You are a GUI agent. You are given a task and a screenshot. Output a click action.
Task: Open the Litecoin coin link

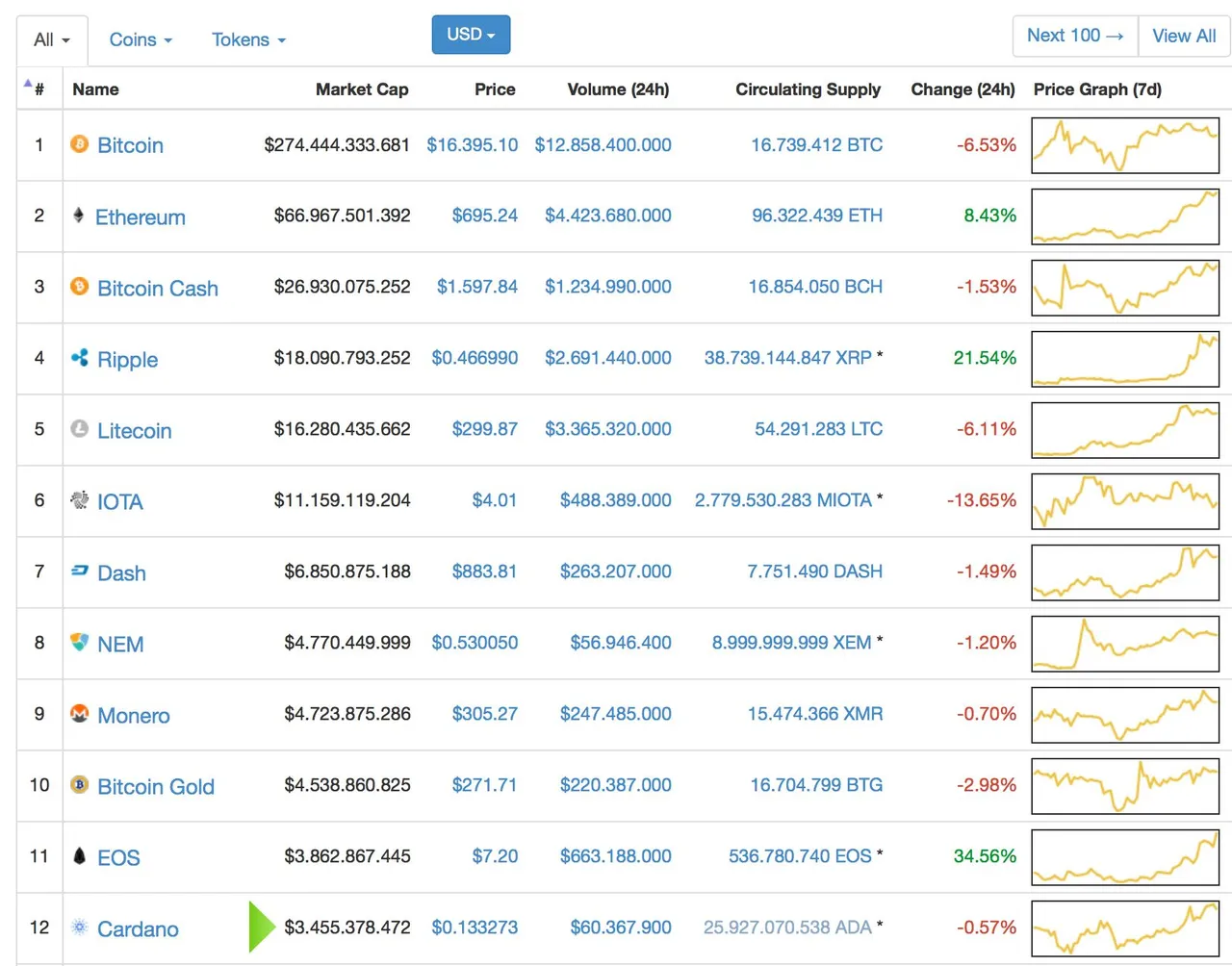pyautogui.click(x=134, y=431)
